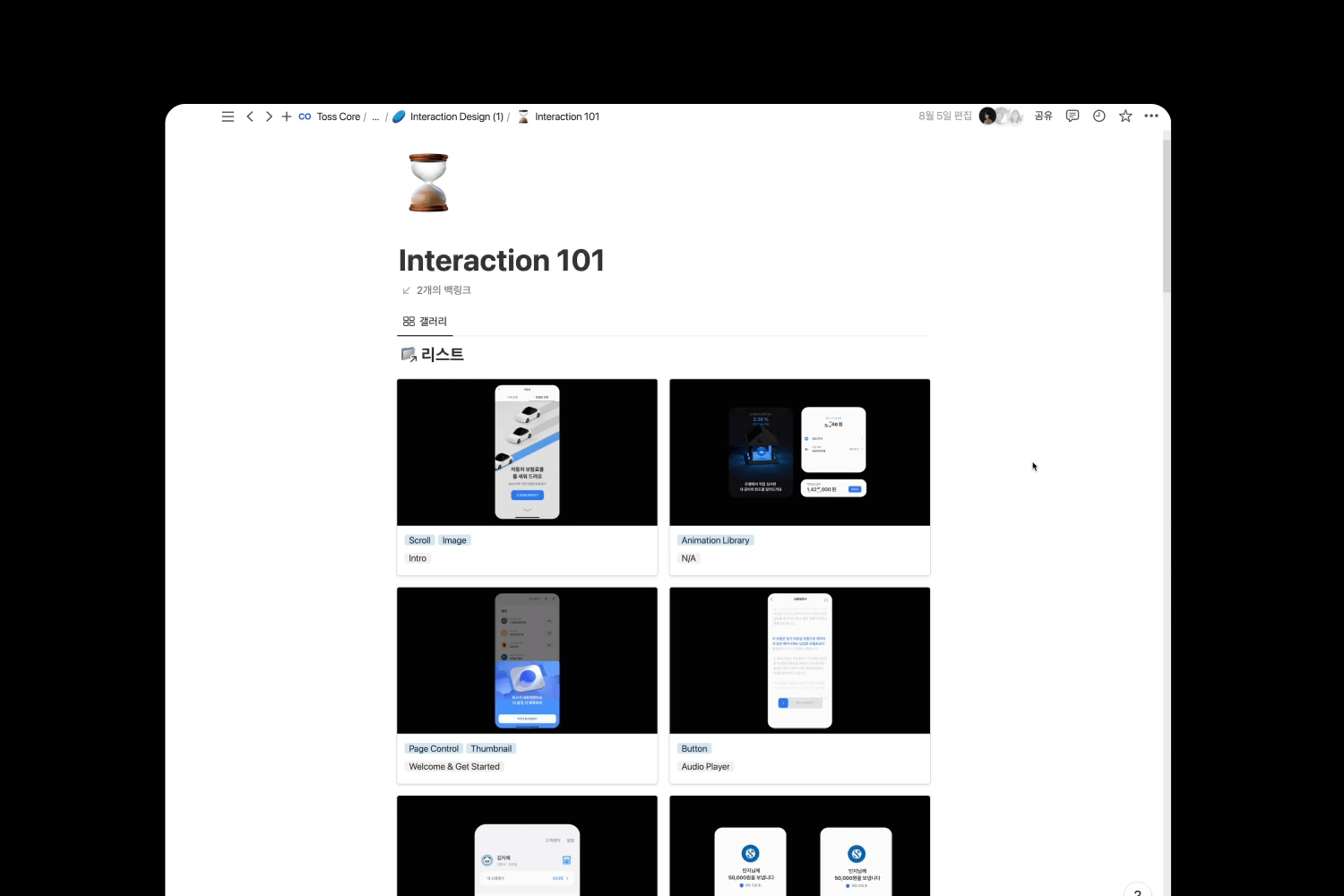
Task: Star this page as favorite
Action: click(1125, 116)
